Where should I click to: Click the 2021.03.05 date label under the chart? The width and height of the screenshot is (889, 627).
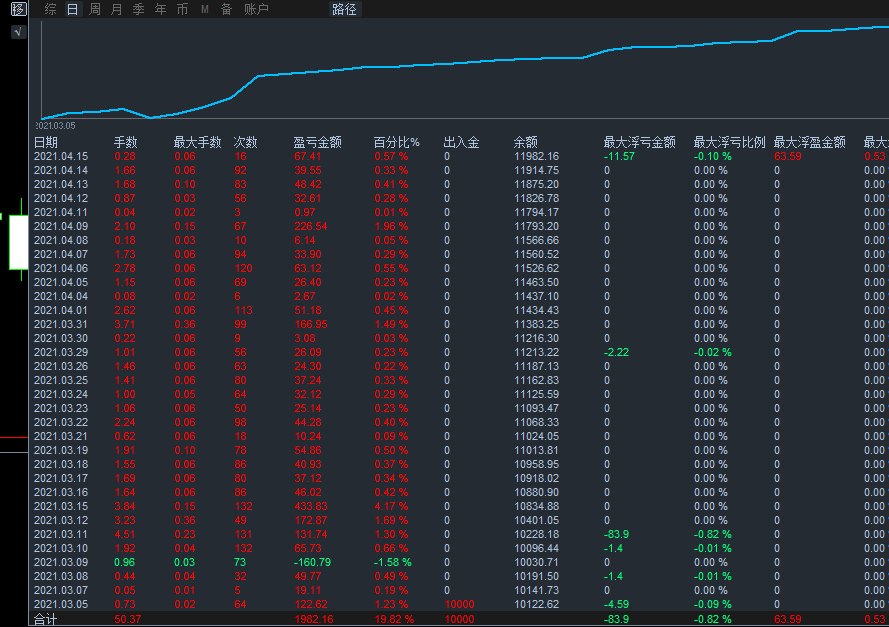pyautogui.click(x=56, y=125)
